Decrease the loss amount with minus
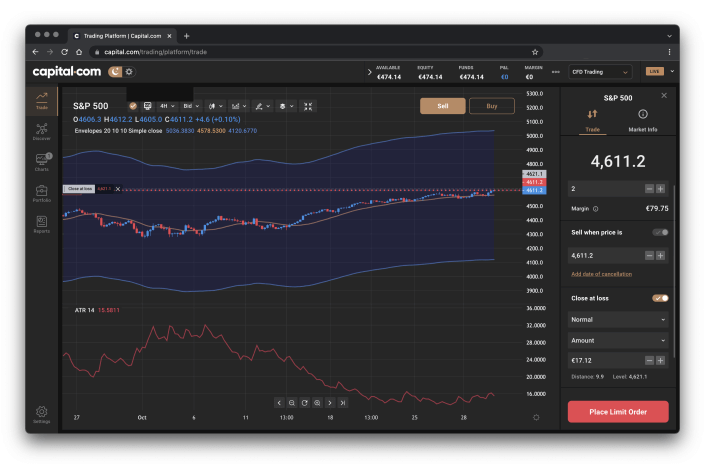The image size is (705, 475). point(649,360)
